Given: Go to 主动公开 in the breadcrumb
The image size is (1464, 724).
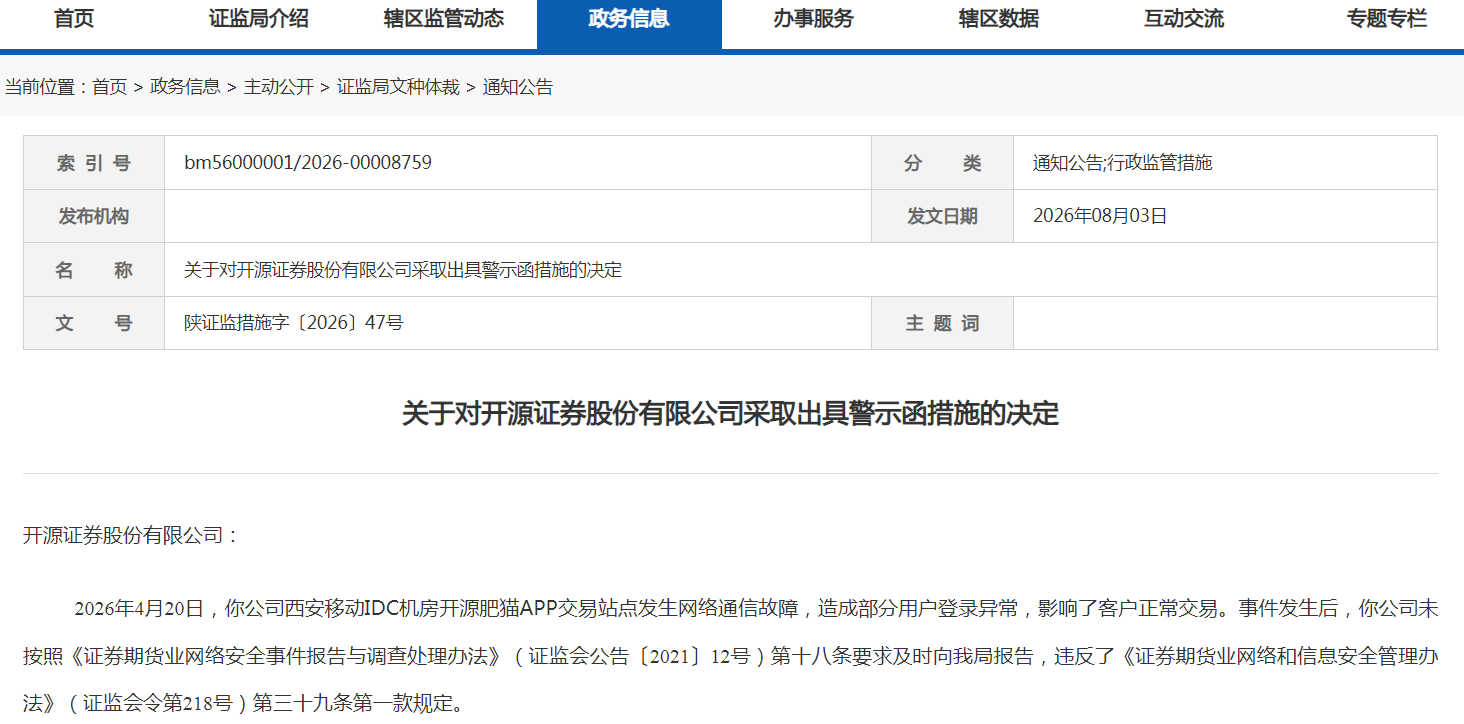Looking at the screenshot, I should pyautogui.click(x=279, y=87).
